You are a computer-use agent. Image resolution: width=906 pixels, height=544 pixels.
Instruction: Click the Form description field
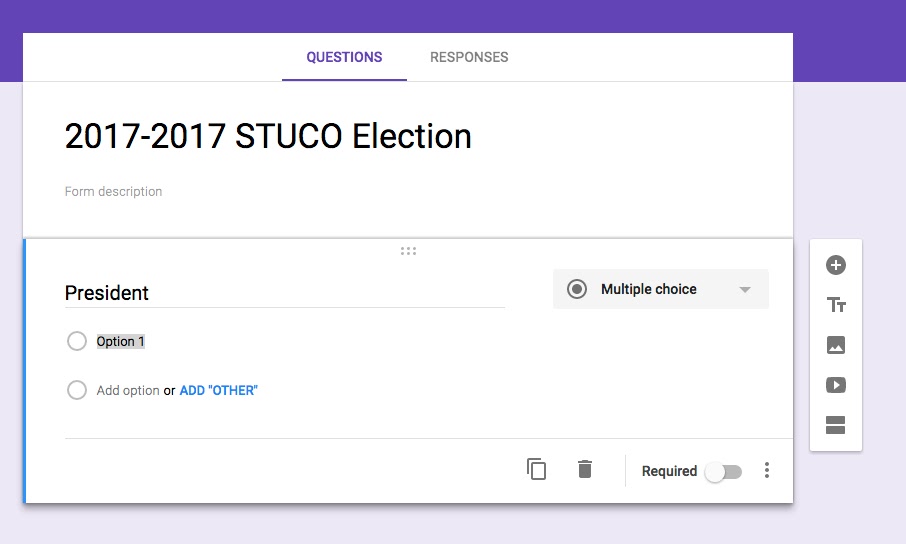coord(113,191)
